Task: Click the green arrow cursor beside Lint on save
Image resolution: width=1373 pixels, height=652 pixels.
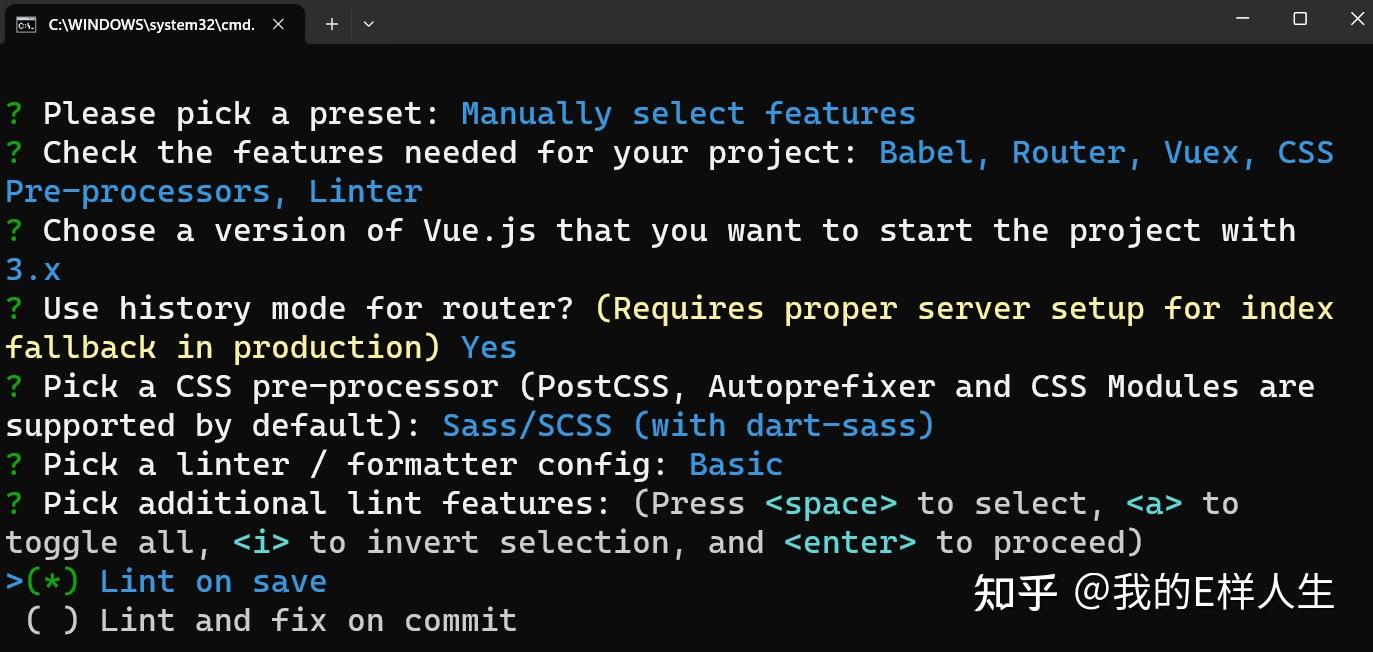Action: (14, 582)
